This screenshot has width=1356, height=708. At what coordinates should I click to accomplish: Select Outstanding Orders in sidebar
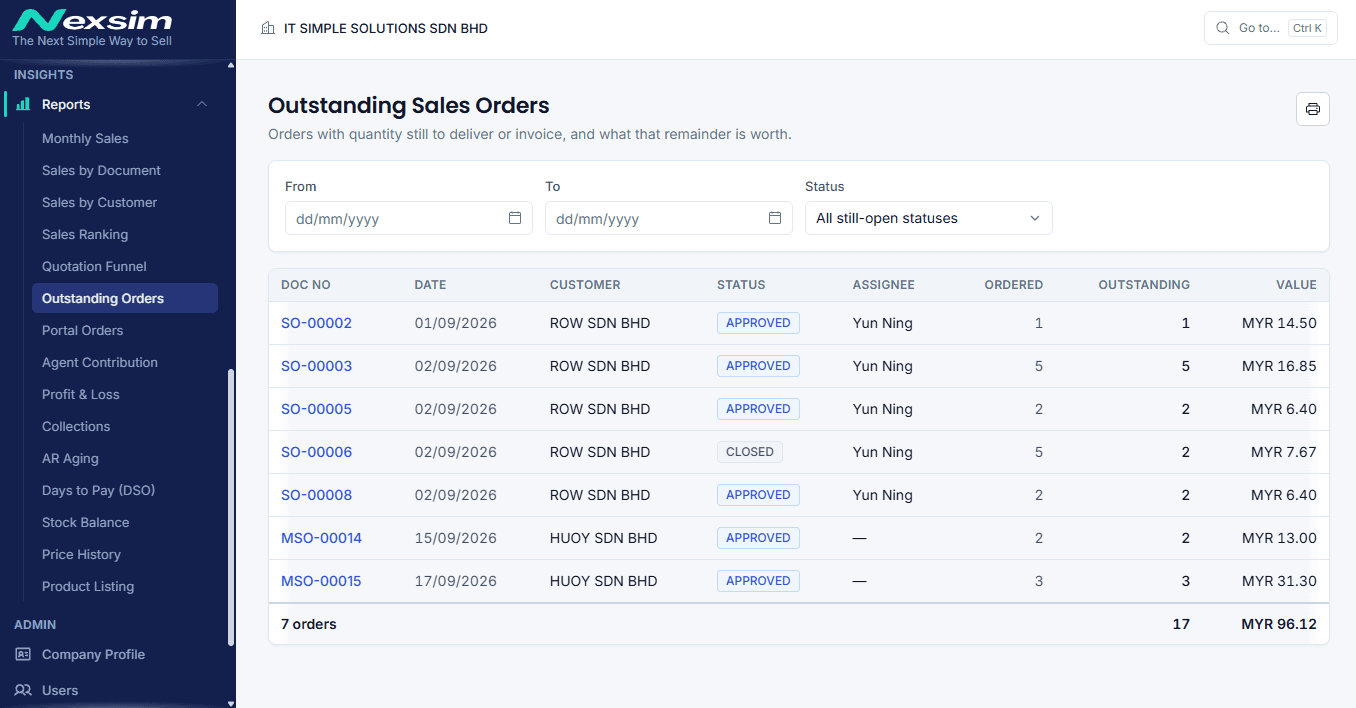coord(125,298)
